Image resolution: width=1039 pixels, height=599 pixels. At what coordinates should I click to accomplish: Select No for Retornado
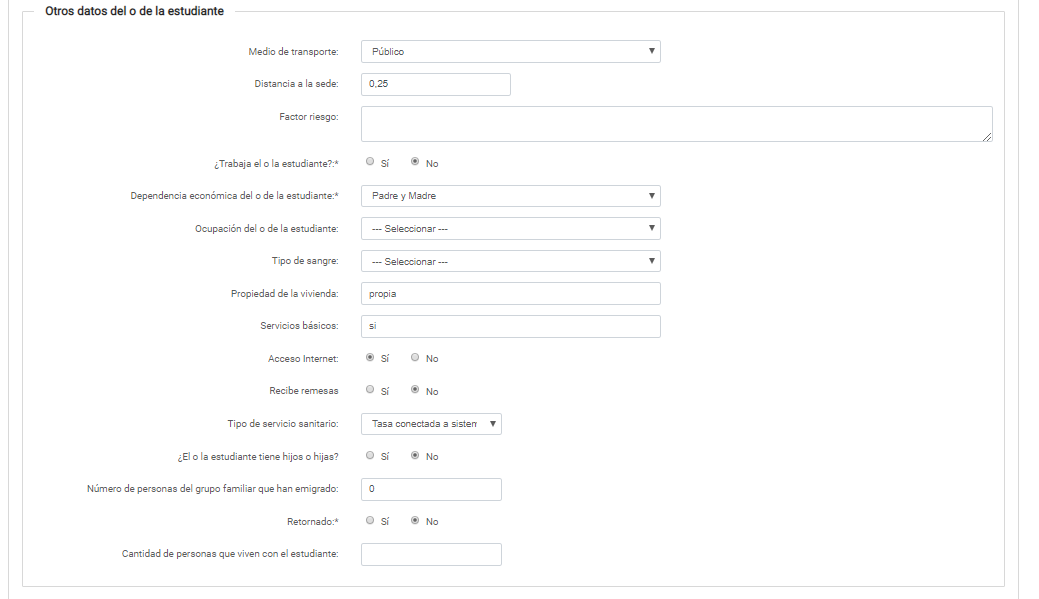coord(416,520)
